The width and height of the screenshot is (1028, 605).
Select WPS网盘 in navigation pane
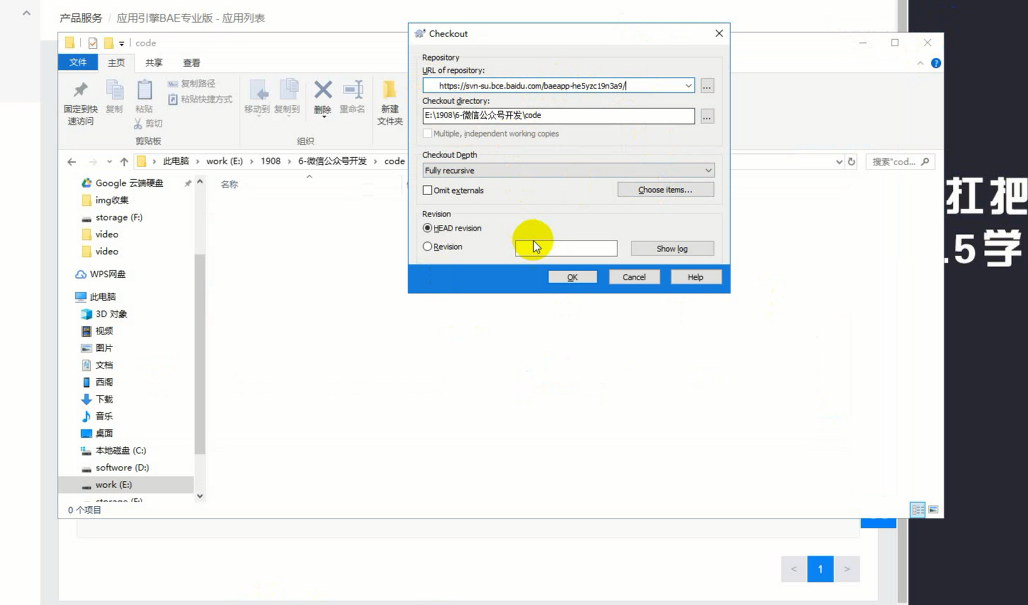tap(100, 274)
